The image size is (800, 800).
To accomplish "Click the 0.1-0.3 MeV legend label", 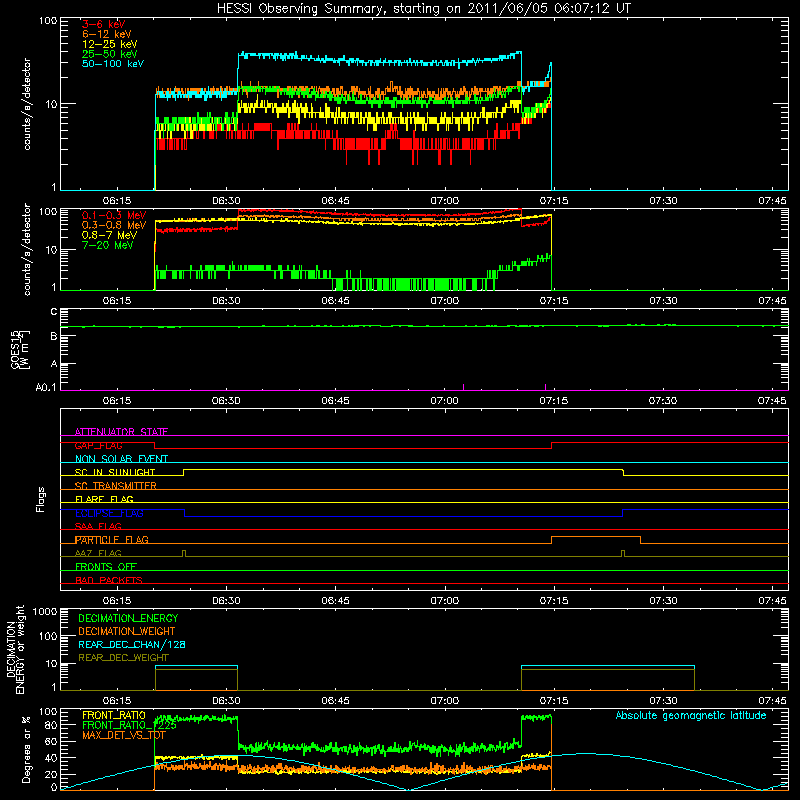I will click(114, 215).
